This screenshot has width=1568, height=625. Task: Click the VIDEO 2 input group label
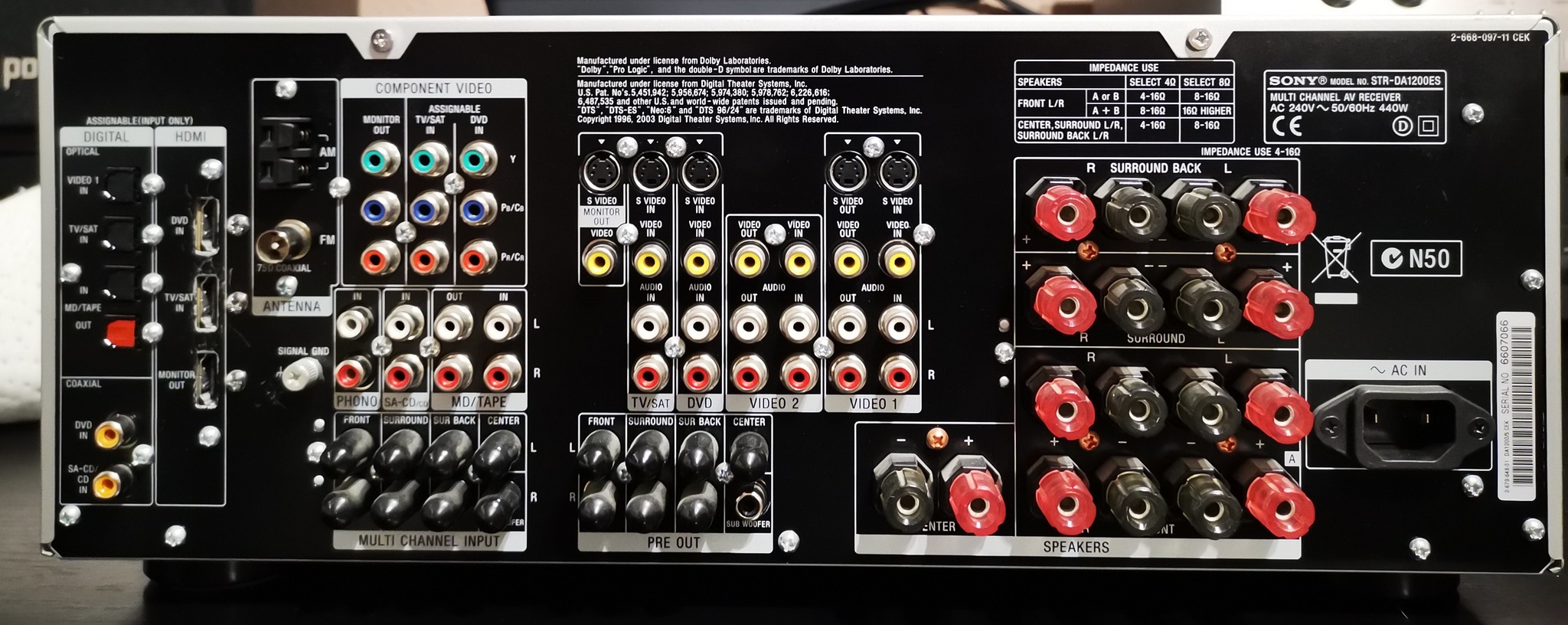coord(773,403)
